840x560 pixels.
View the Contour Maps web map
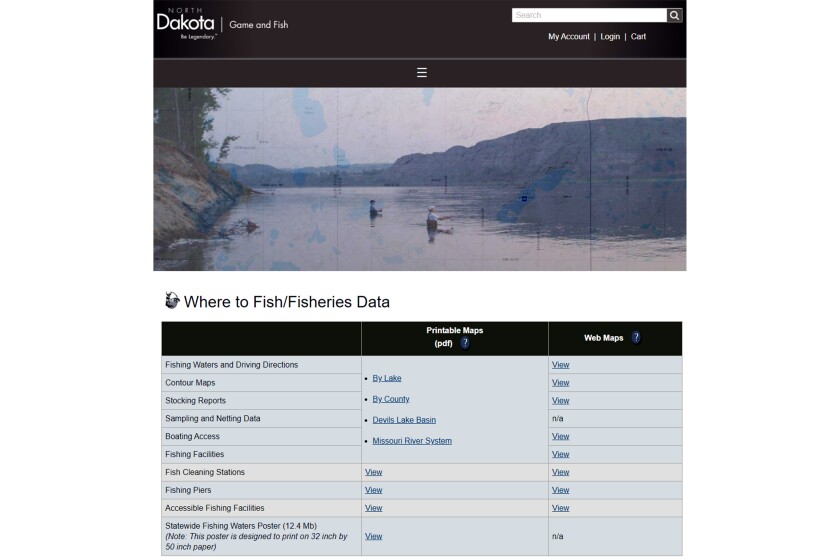(x=560, y=383)
